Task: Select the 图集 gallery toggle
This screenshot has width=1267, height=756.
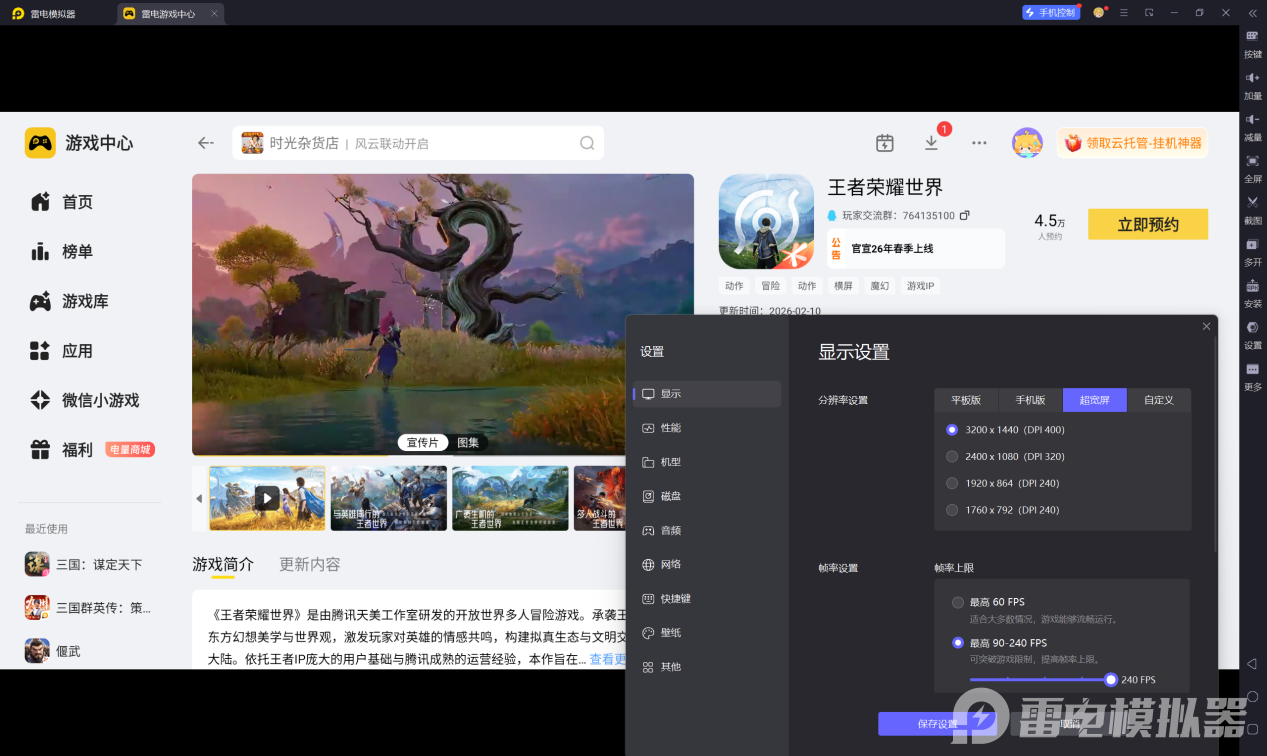Action: point(468,442)
